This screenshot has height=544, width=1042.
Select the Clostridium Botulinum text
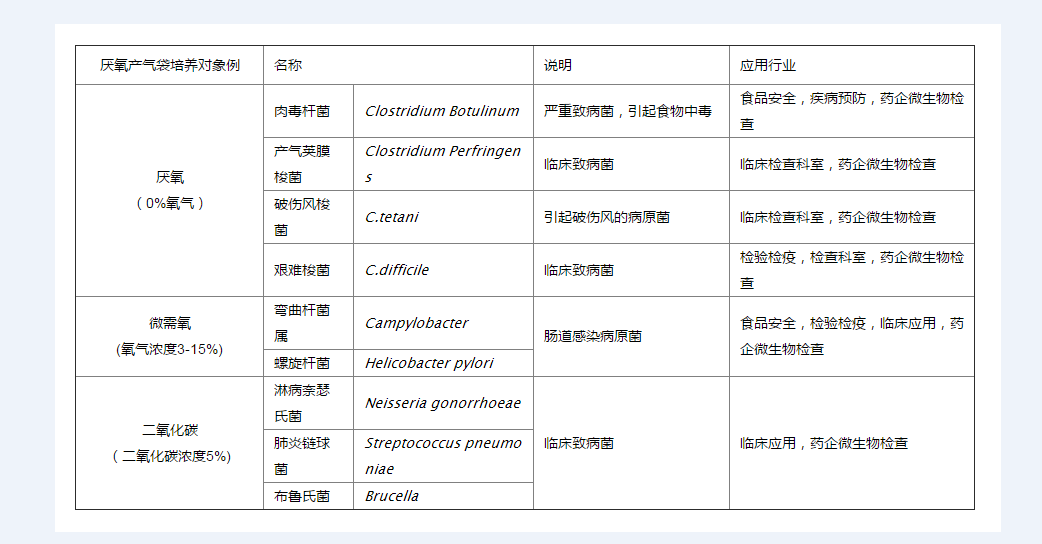point(442,111)
